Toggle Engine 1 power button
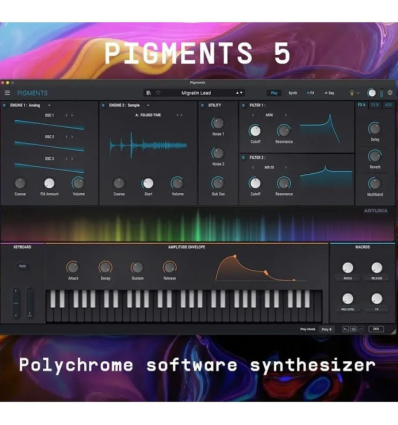398x425 pixels. tap(5, 105)
